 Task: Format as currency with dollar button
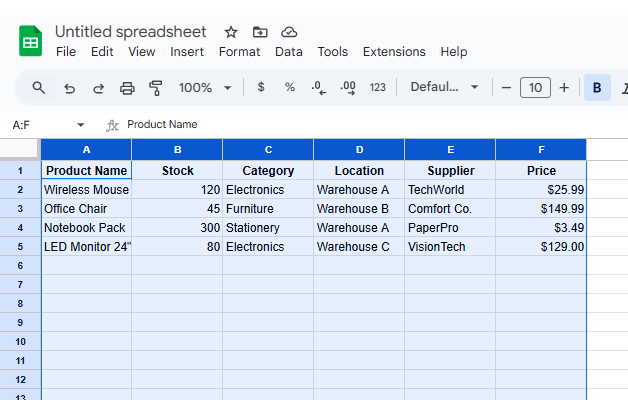point(261,88)
